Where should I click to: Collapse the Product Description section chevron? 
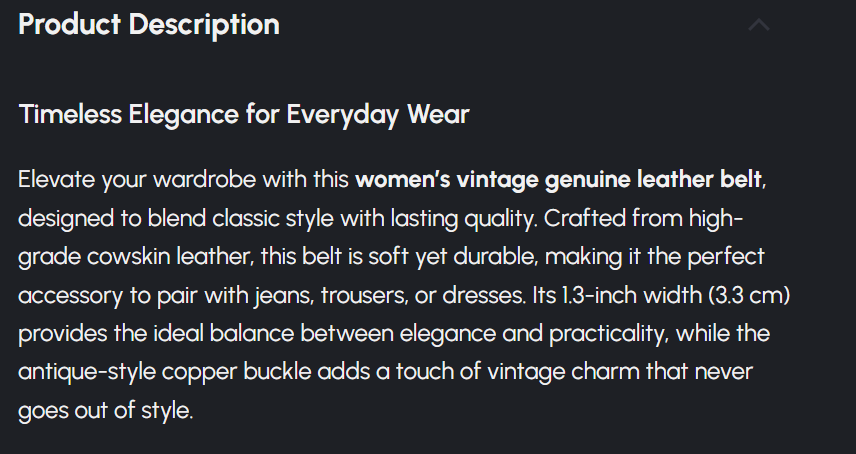759,25
